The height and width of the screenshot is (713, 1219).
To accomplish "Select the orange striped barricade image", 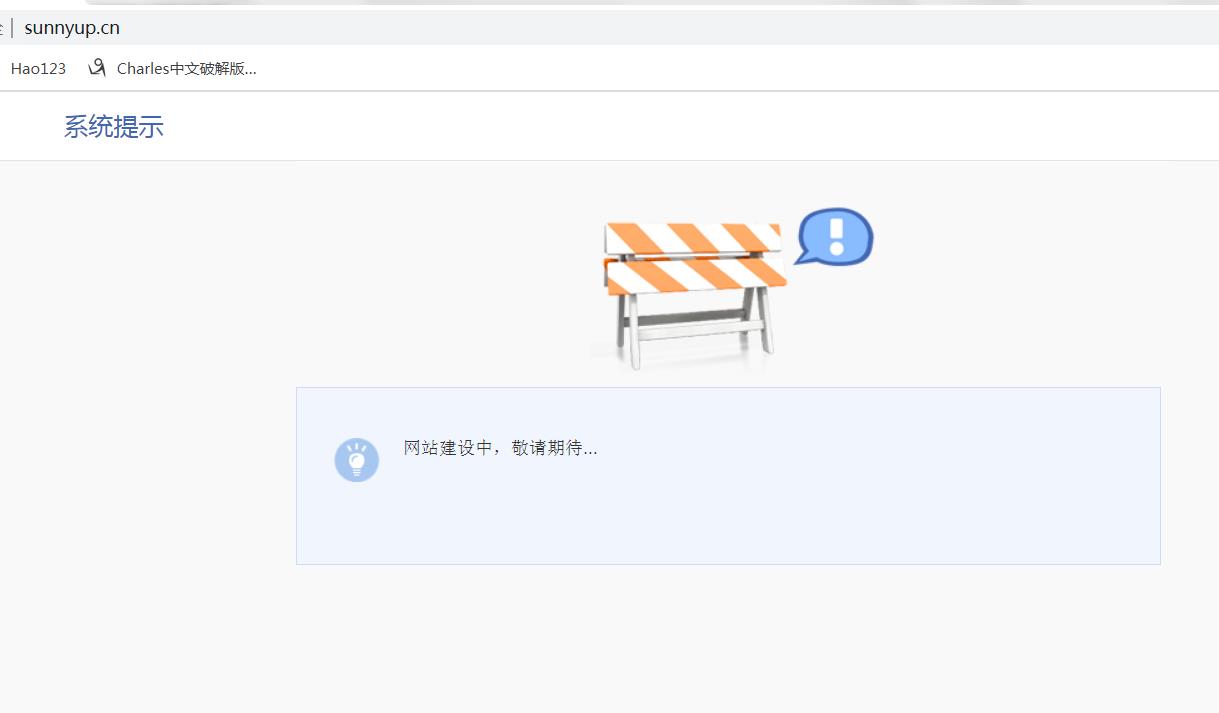I will [692, 294].
